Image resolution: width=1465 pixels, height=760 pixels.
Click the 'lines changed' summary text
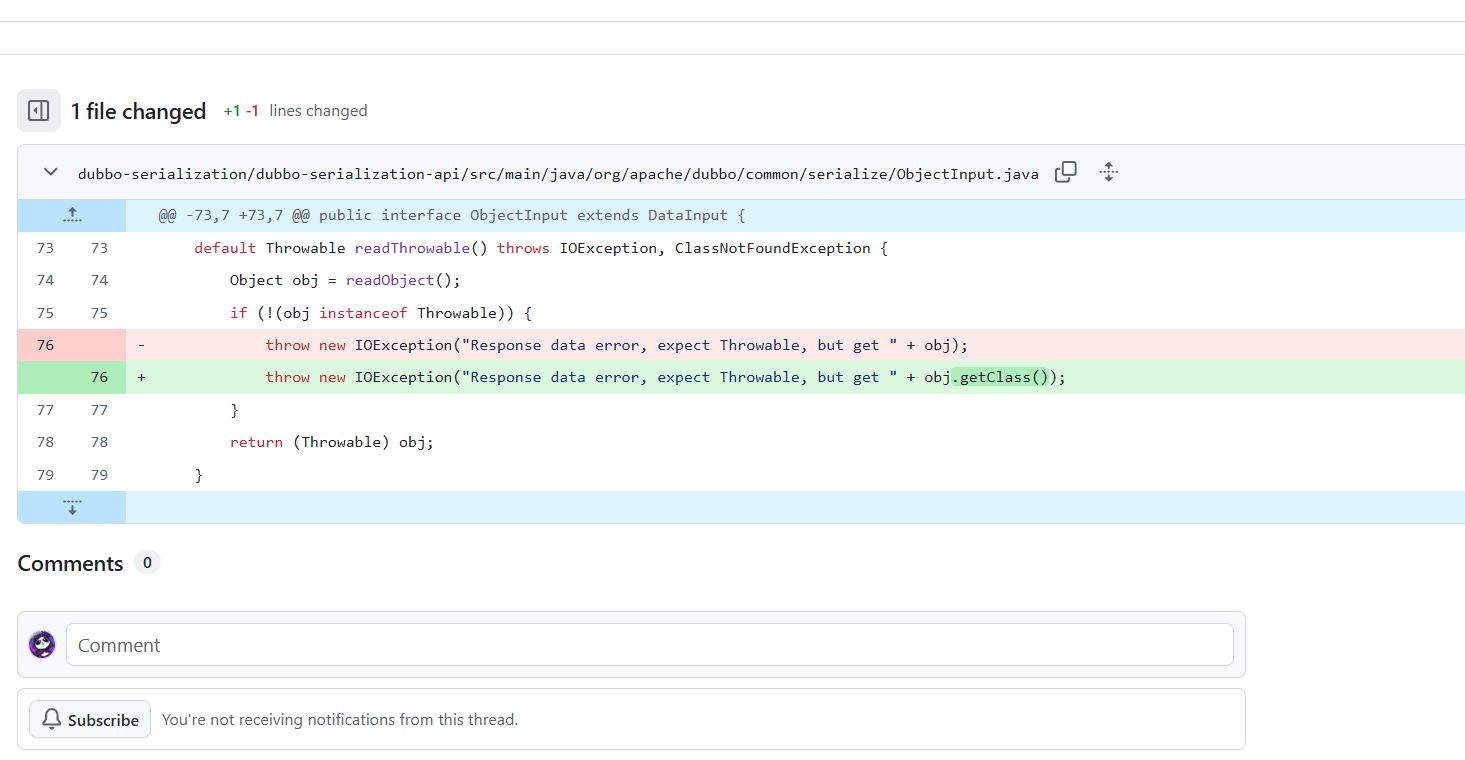tap(318, 111)
